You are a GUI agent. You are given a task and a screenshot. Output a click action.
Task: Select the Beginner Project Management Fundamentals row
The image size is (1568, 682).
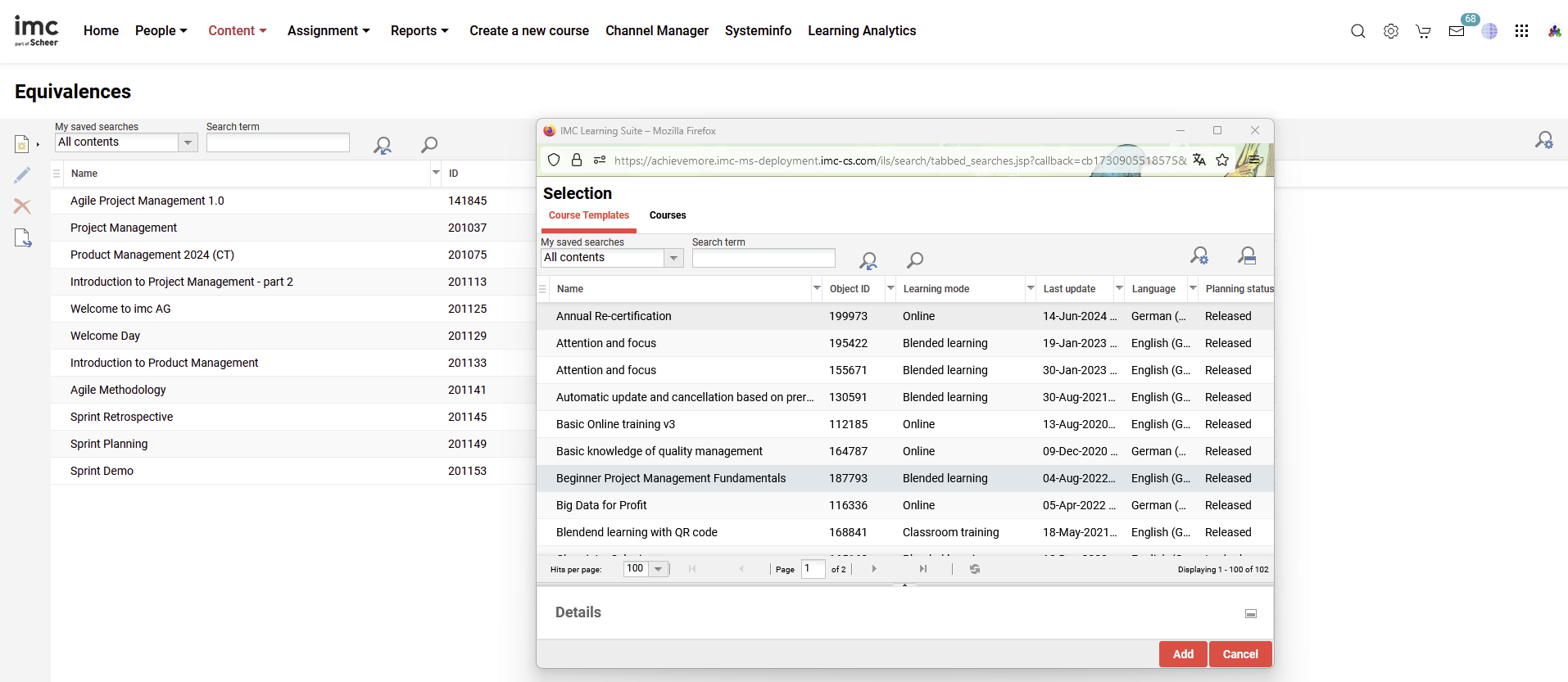coord(670,478)
